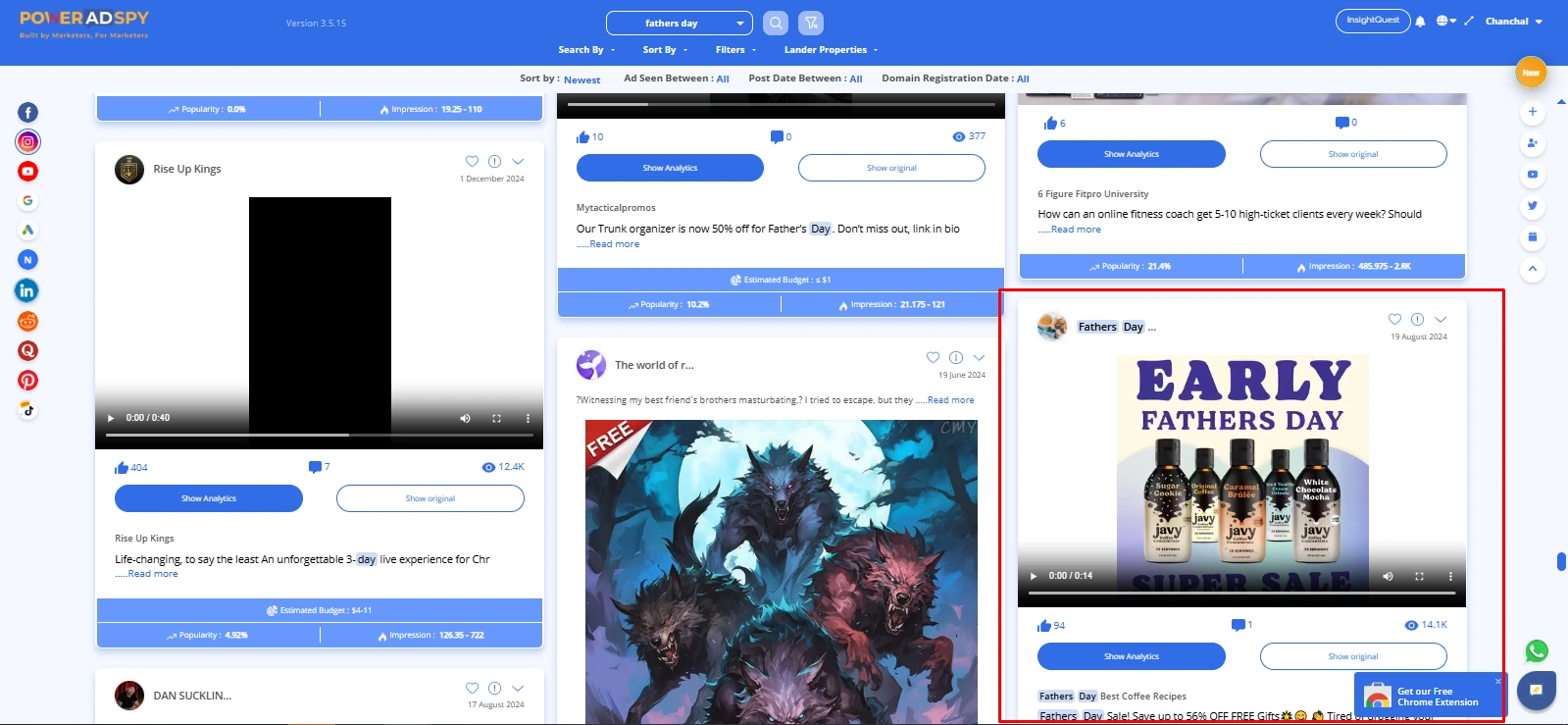This screenshot has height=725, width=1568.
Task: Click Show original on Rise Up Kings ad
Action: (x=430, y=498)
